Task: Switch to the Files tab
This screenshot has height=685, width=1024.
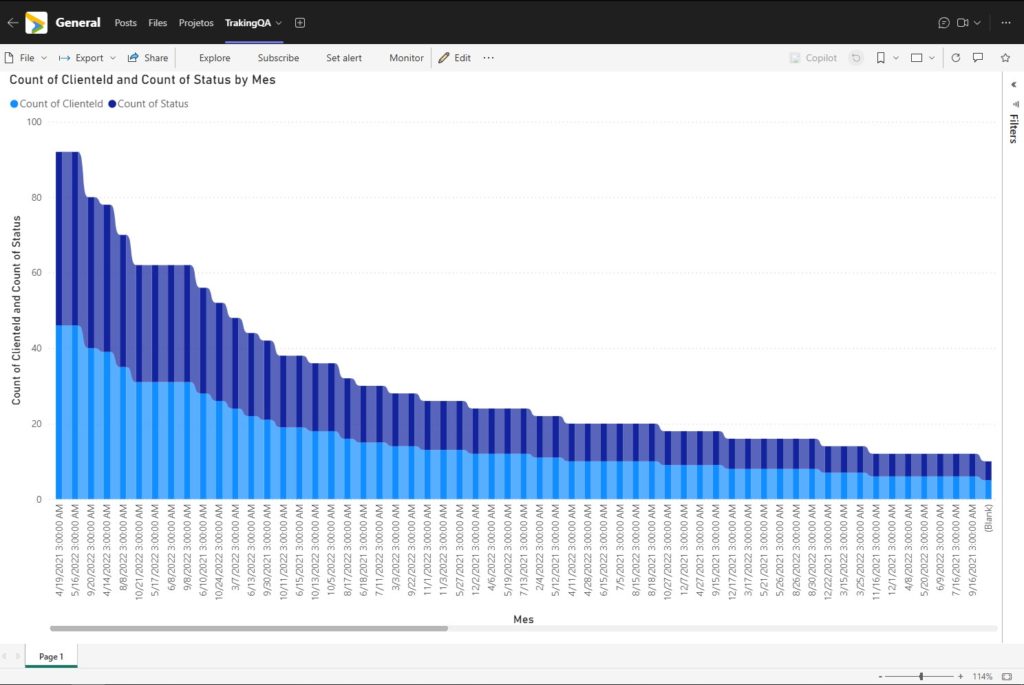Action: 157,22
